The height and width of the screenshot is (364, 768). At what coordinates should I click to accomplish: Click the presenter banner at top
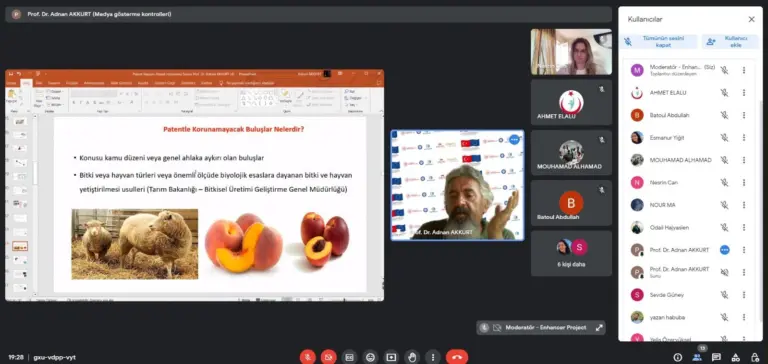point(309,14)
